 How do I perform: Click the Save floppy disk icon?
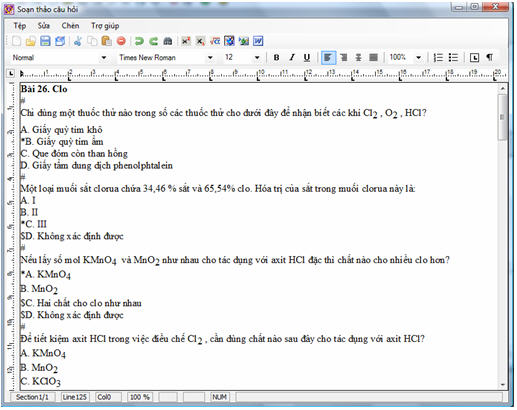pyautogui.click(x=45, y=41)
